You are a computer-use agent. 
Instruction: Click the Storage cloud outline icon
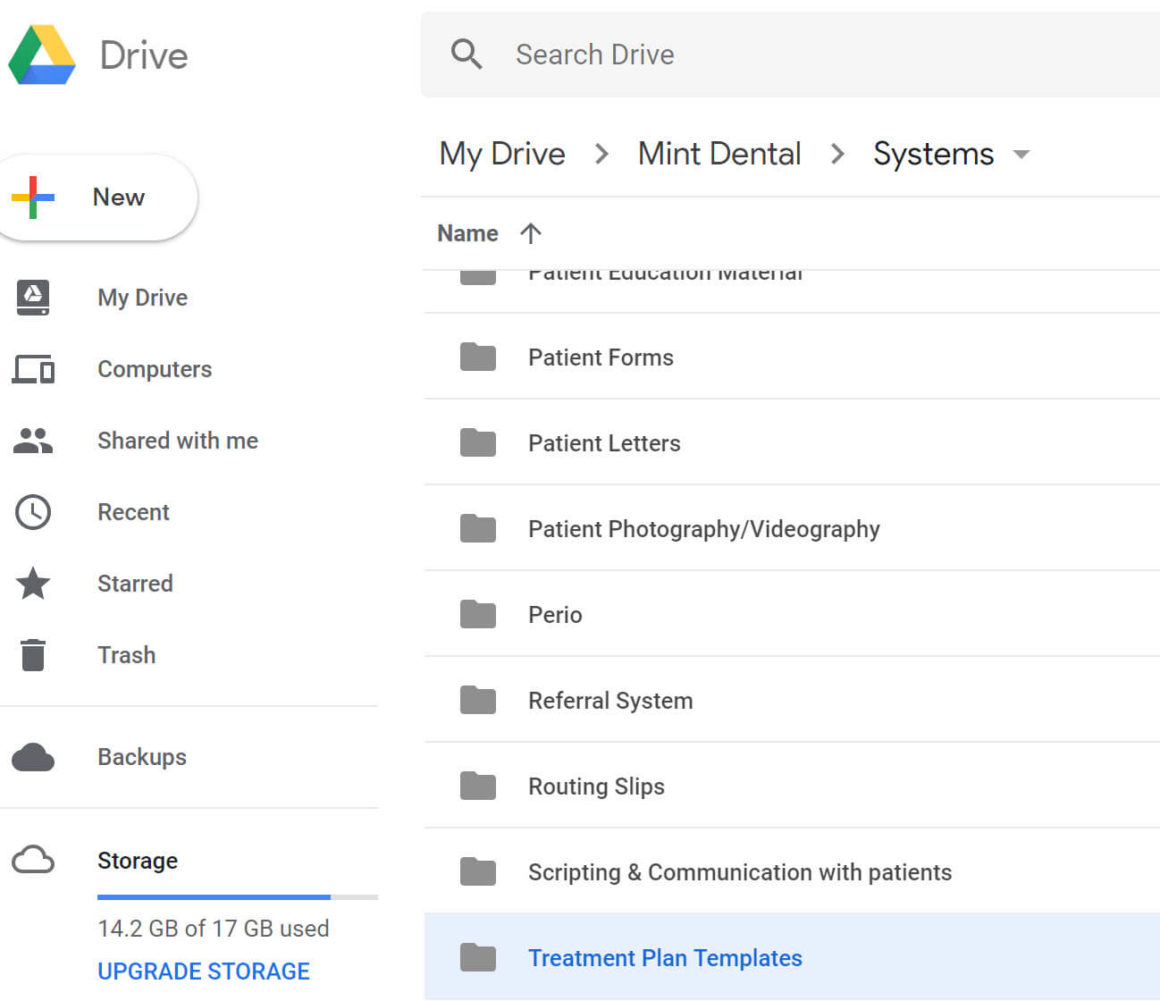tap(34, 861)
